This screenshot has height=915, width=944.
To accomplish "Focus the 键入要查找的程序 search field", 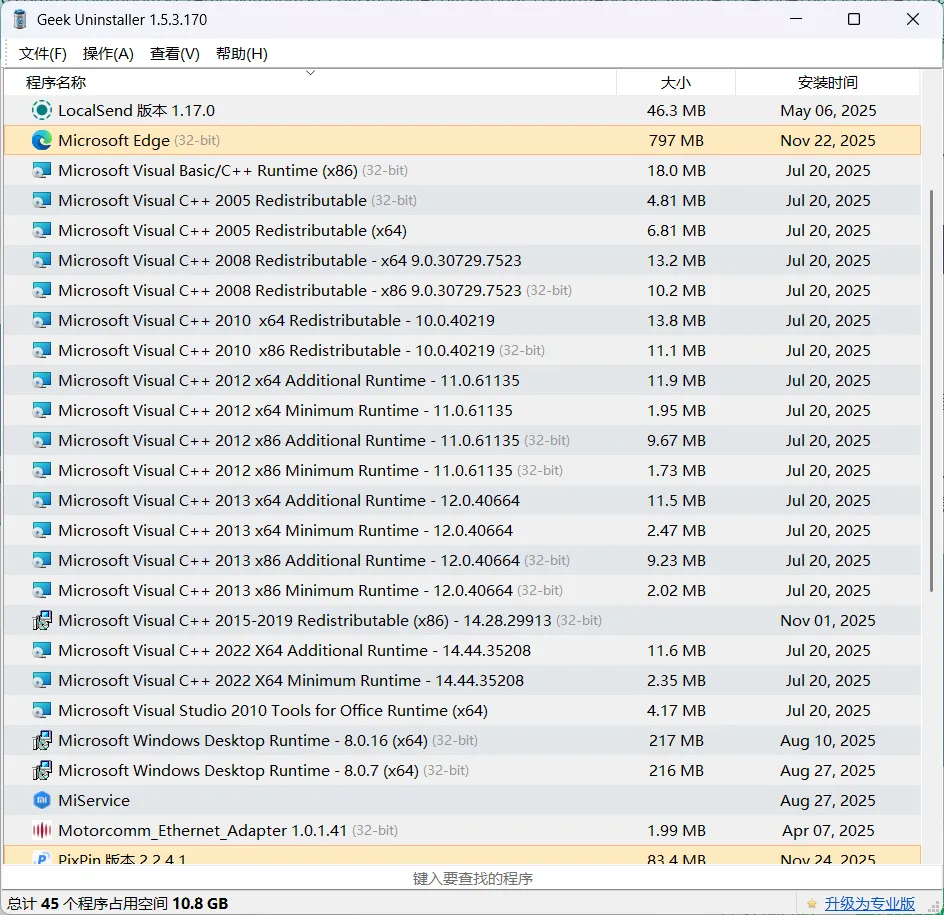I will pyautogui.click(x=472, y=878).
